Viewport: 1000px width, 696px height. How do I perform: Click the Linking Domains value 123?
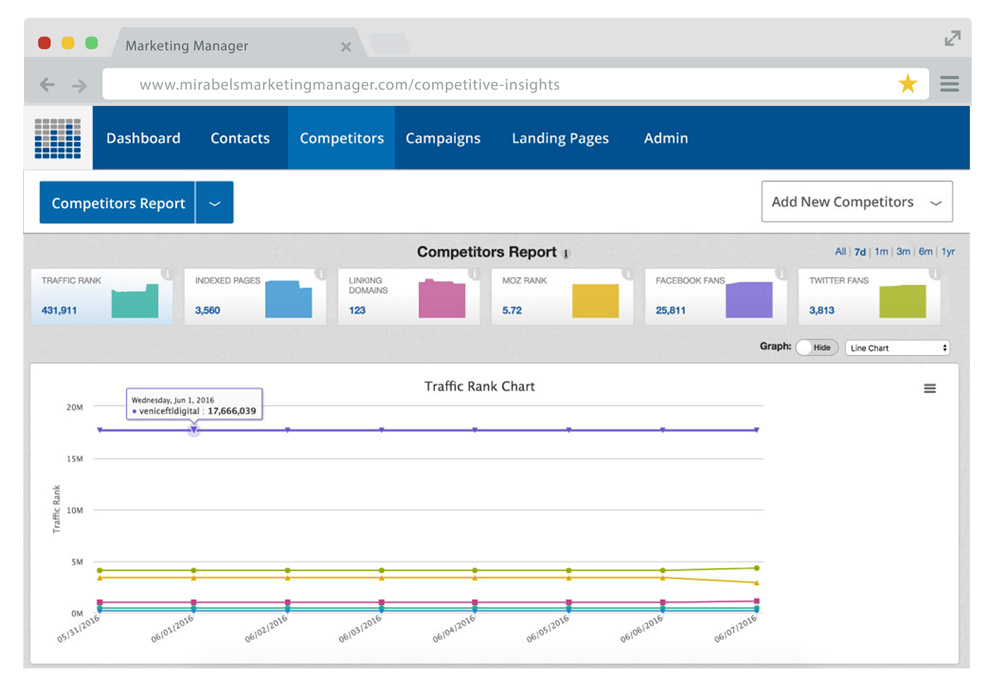pyautogui.click(x=357, y=311)
